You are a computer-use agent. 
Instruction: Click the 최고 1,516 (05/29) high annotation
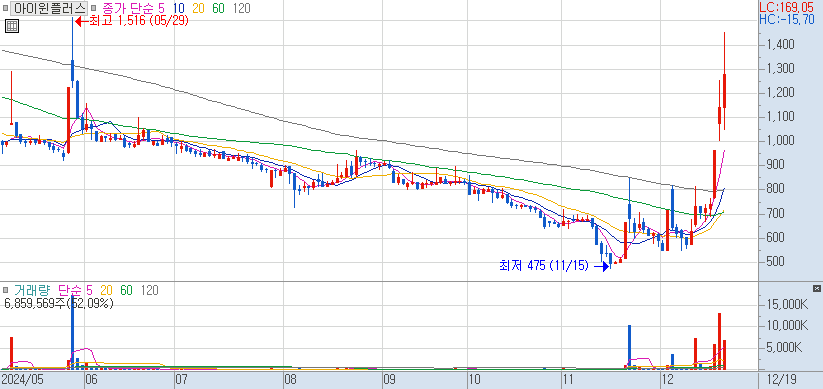(132, 22)
